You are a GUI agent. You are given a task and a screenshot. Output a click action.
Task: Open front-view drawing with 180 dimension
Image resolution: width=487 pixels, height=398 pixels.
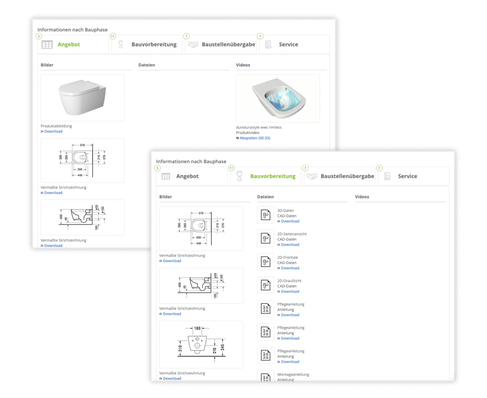click(201, 344)
